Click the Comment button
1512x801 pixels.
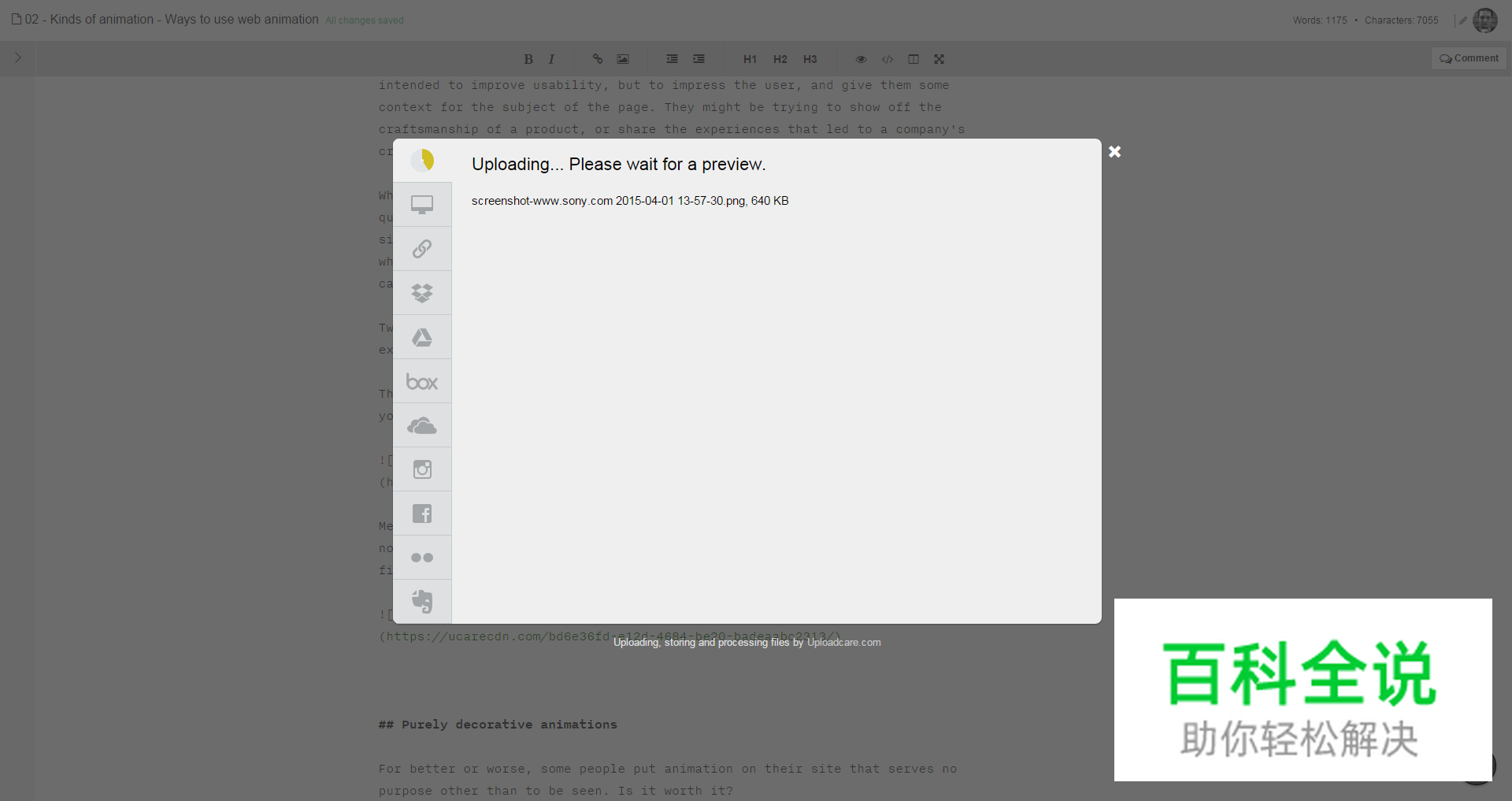(1469, 58)
